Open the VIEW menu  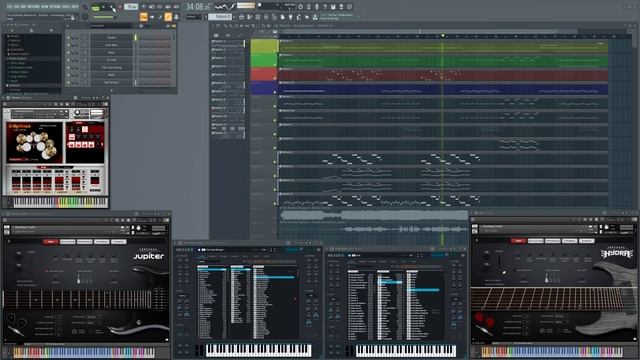tap(45, 7)
